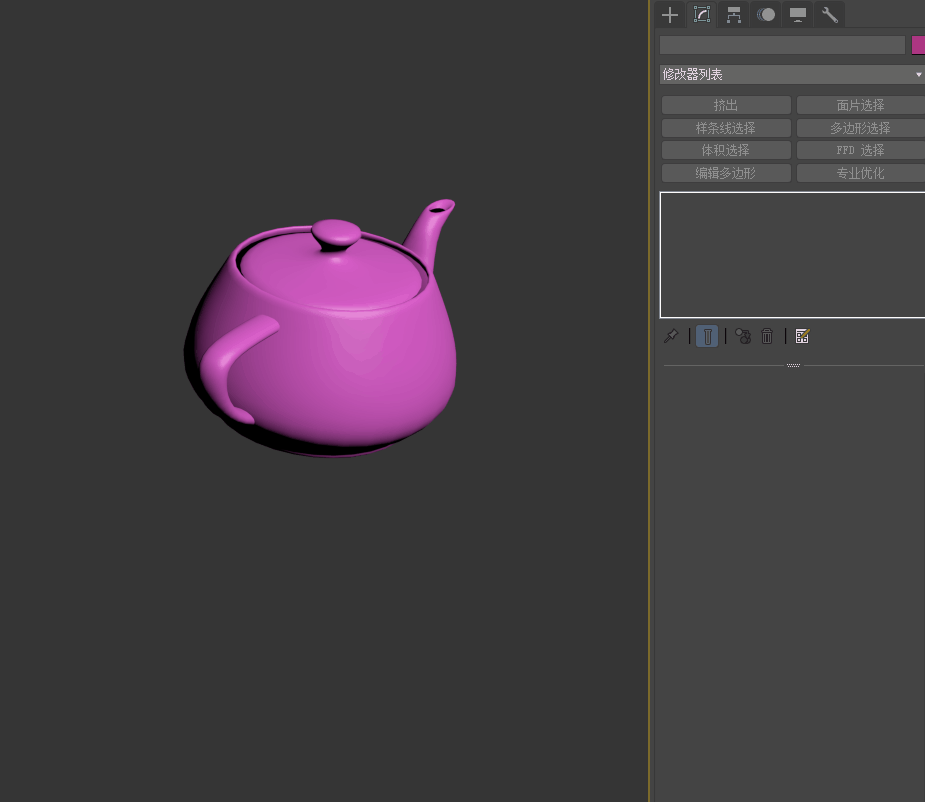The image size is (925, 802).
Task: Apply the 样条线选择 modifier
Action: coord(726,128)
